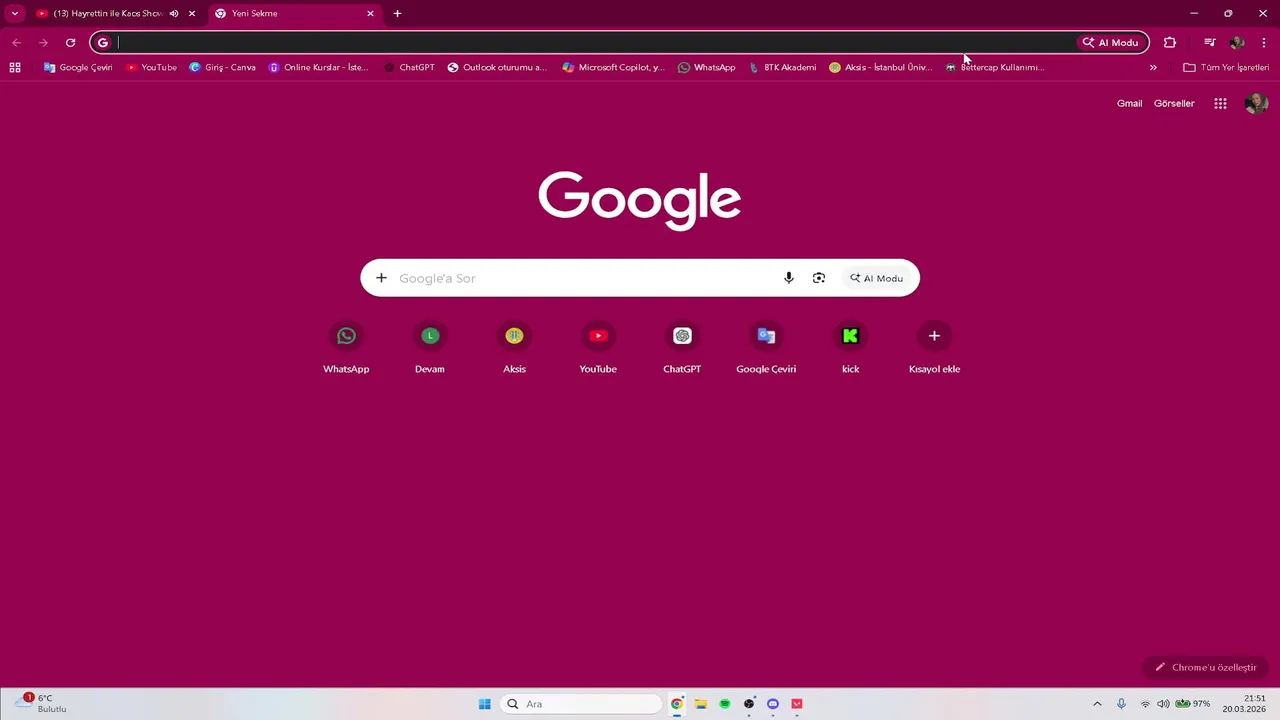Show hidden bookmarks with the double chevron
The height and width of the screenshot is (720, 1280).
pyautogui.click(x=1153, y=67)
